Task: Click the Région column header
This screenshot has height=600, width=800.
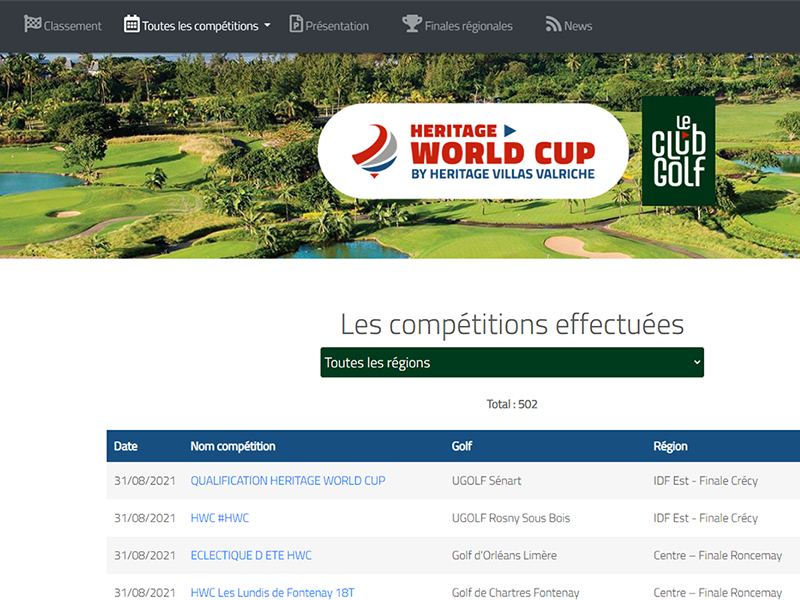Action: click(x=670, y=446)
